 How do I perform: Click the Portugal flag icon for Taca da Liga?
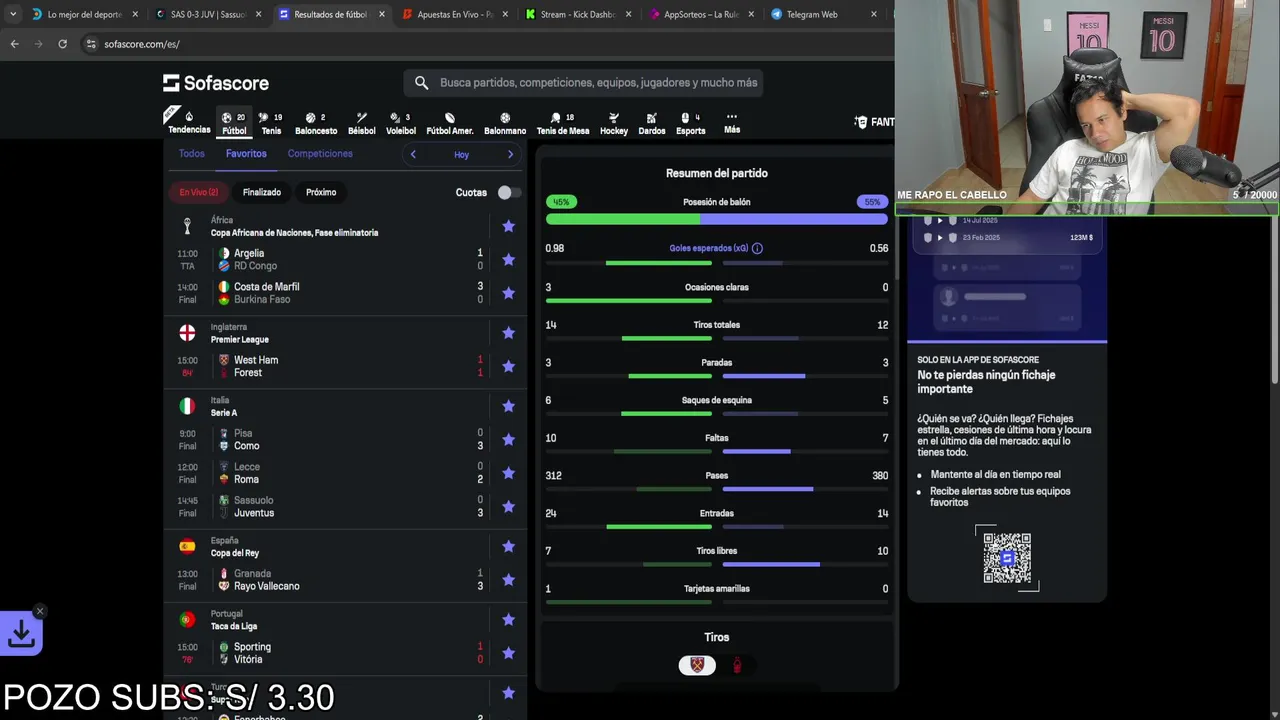(x=187, y=620)
